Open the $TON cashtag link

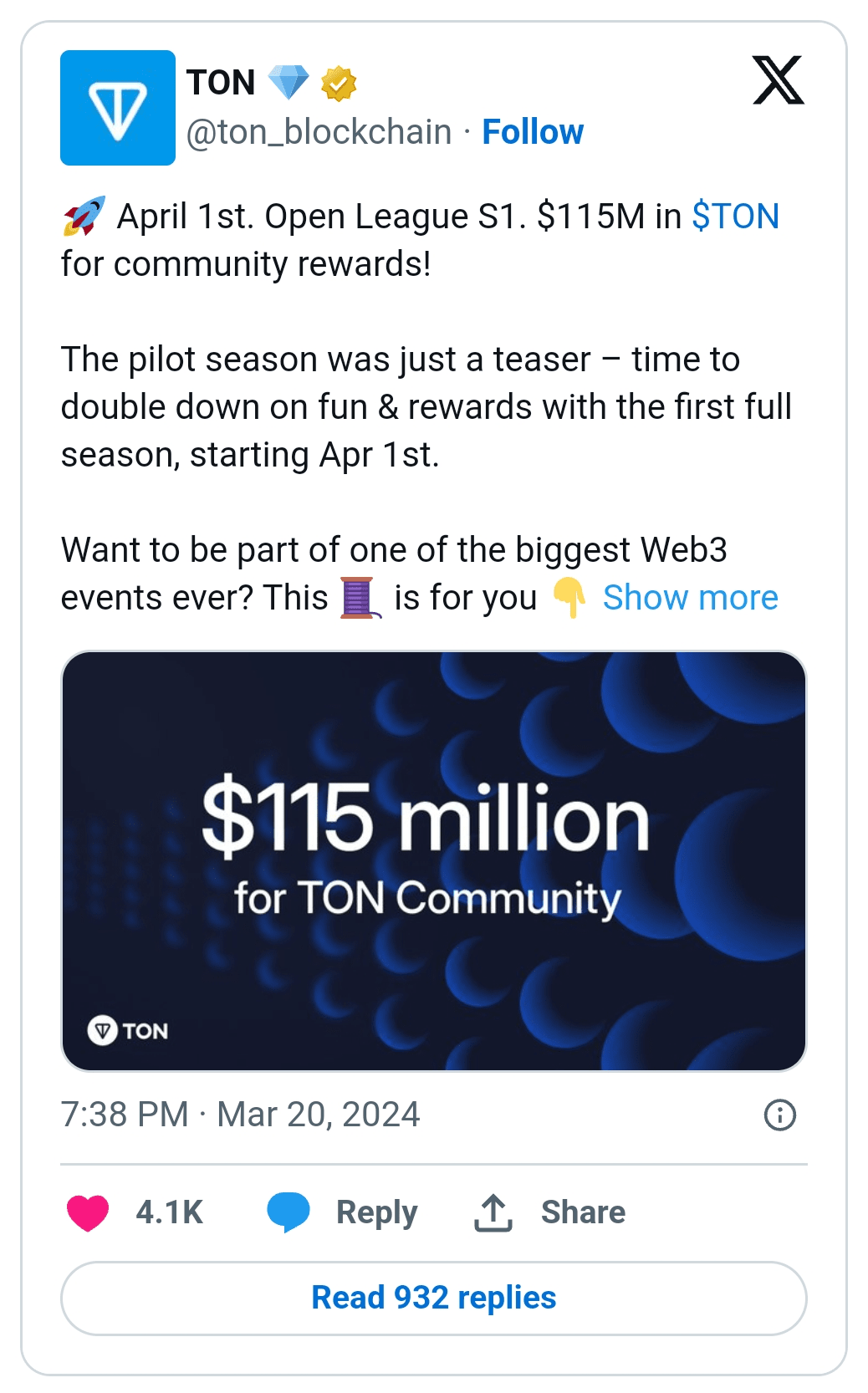point(735,217)
